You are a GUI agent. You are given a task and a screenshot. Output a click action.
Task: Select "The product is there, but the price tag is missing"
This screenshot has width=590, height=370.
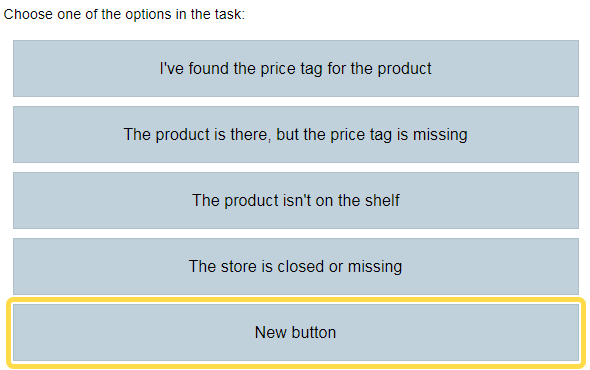point(296,134)
